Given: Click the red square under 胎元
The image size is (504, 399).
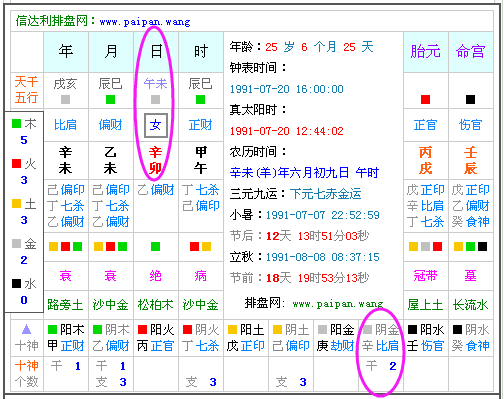Looking at the screenshot, I should [425, 99].
